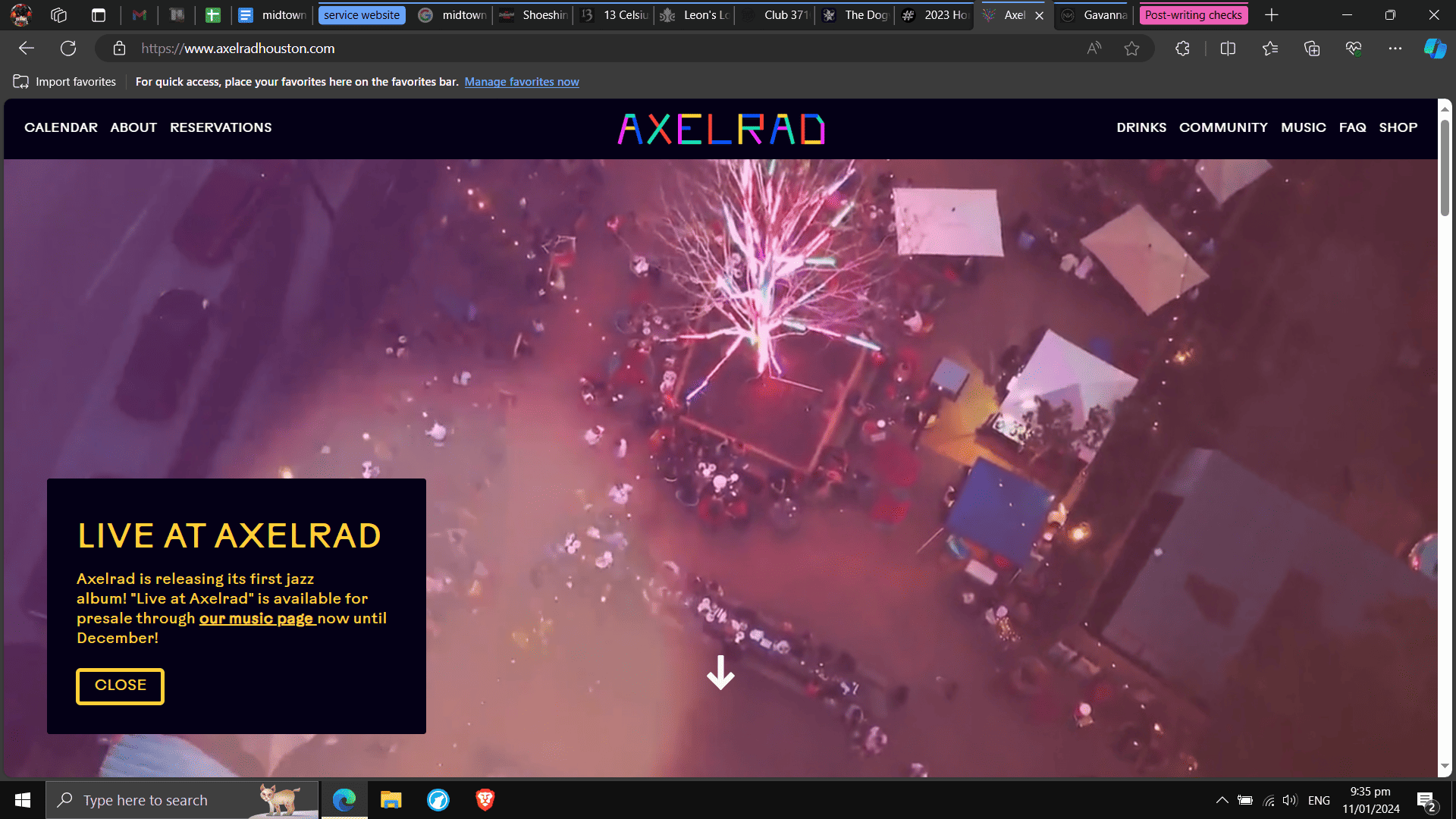Click Windows taskbar search box
The height and width of the screenshot is (819, 1456).
(182, 800)
